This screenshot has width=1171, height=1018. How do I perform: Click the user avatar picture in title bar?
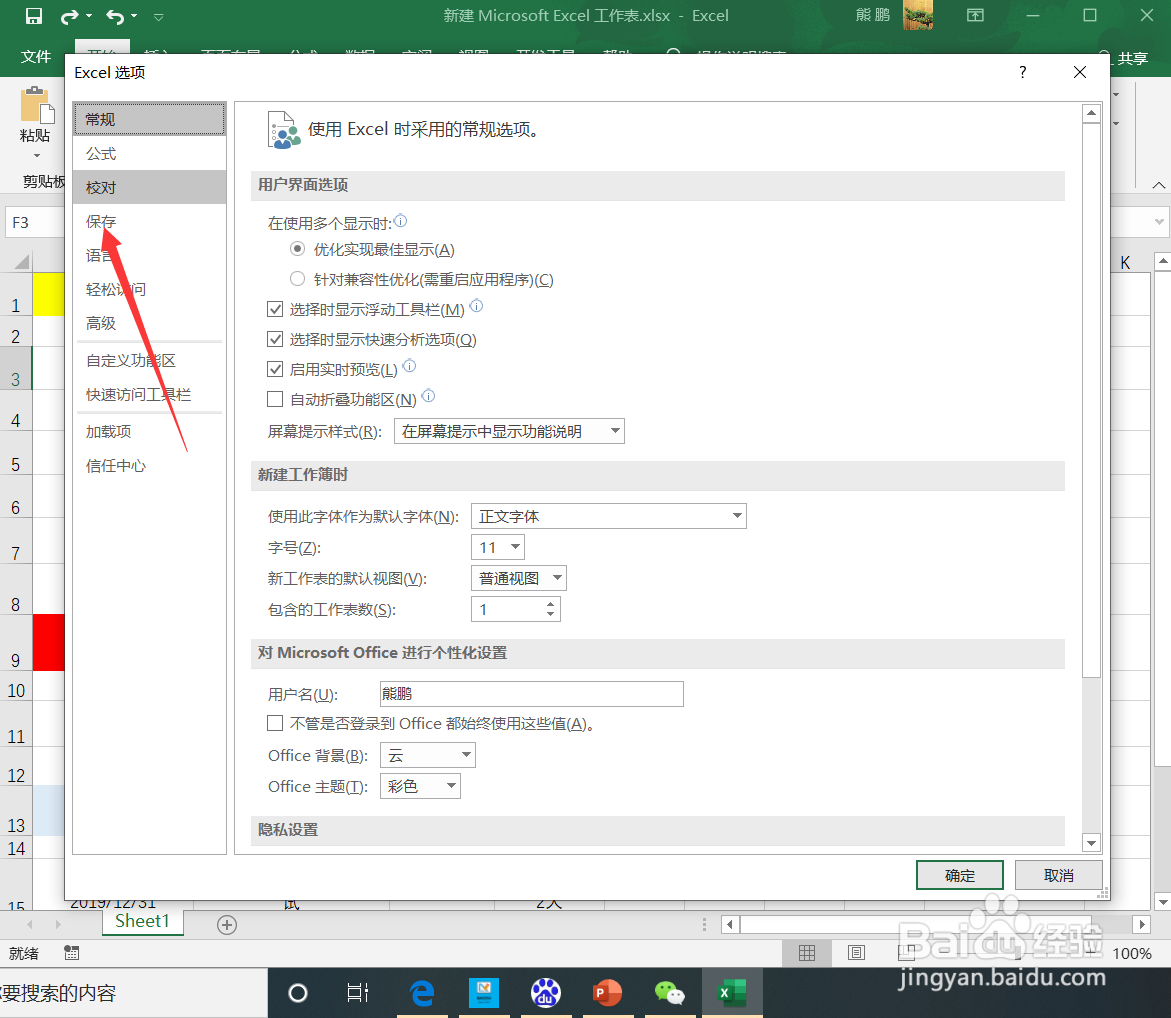(x=918, y=15)
